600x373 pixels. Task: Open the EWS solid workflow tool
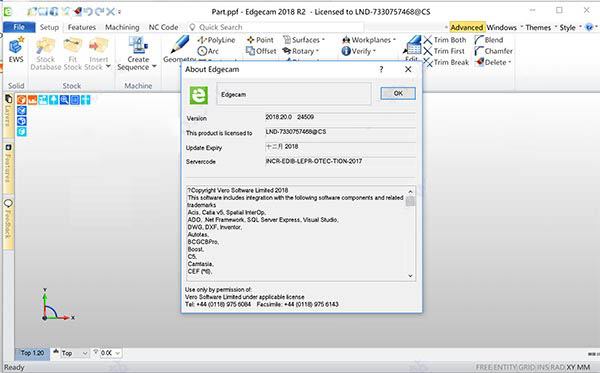point(16,50)
